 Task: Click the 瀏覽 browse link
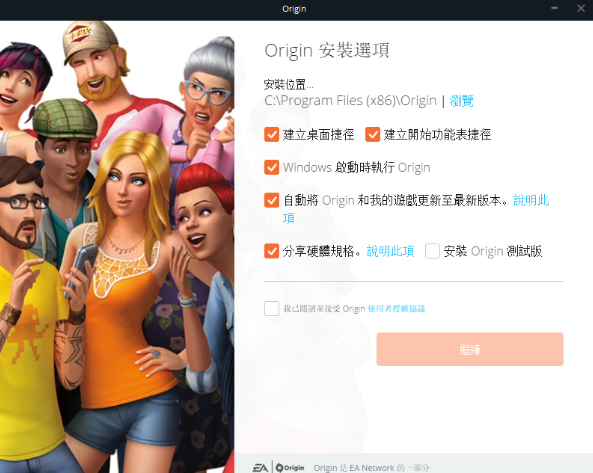point(461,101)
